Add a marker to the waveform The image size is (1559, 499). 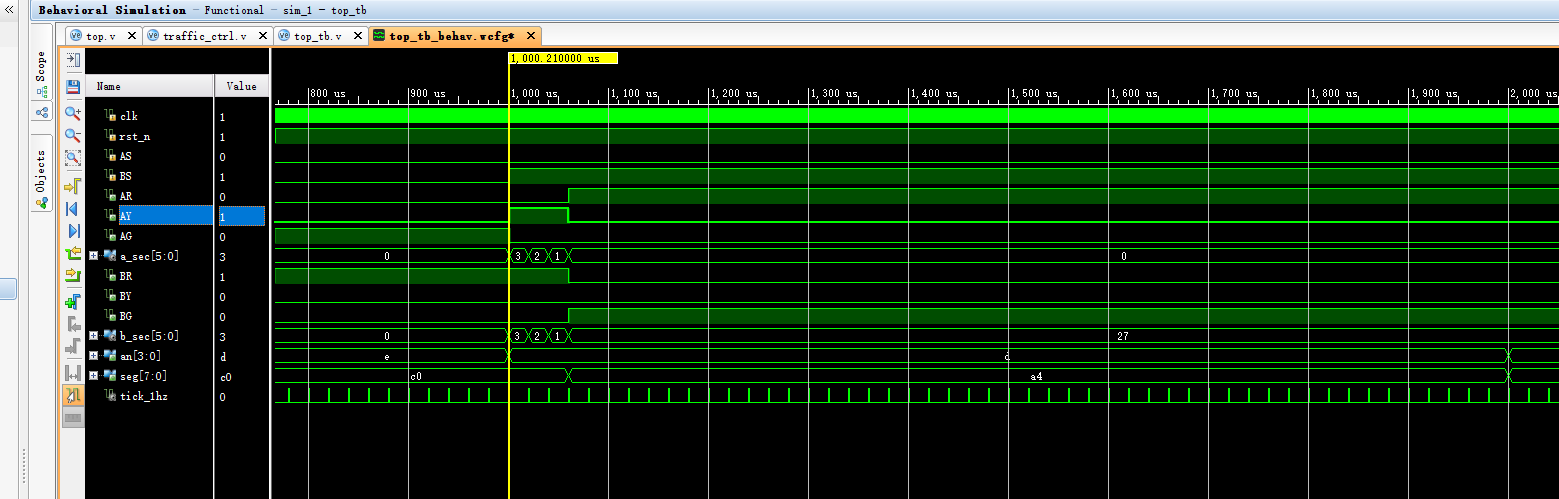pos(73,300)
